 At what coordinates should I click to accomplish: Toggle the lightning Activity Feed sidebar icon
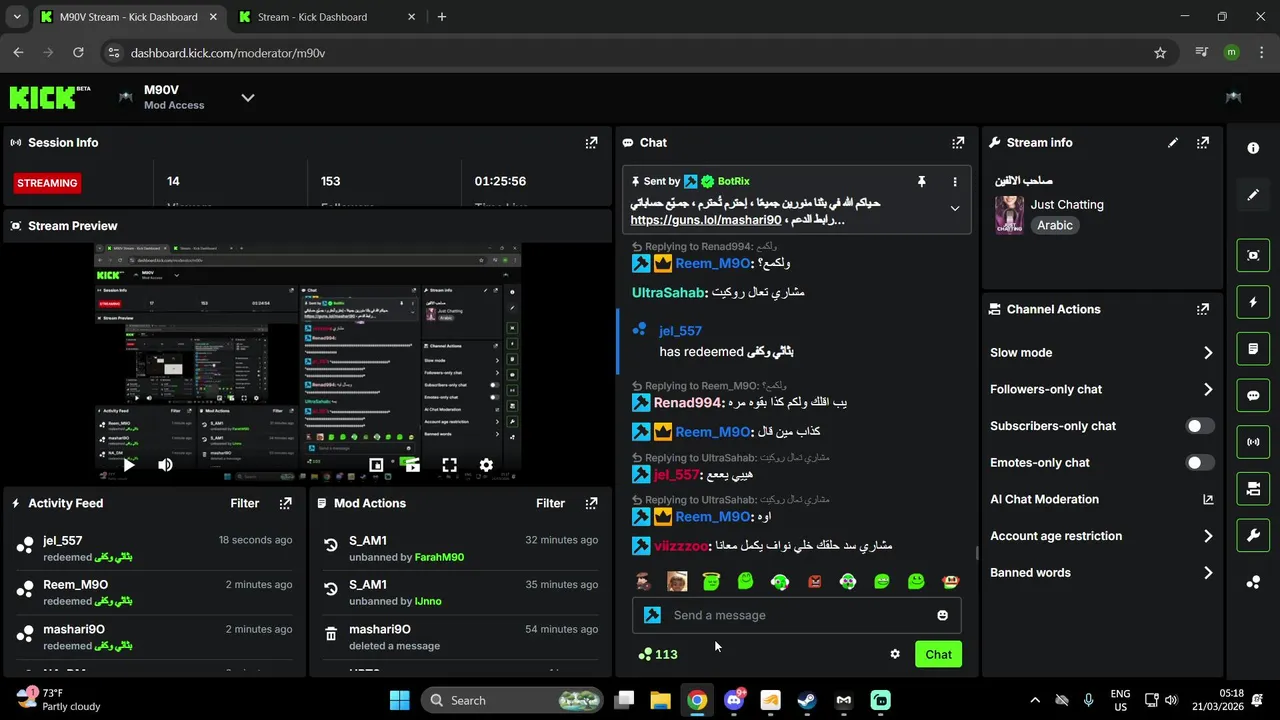[1253, 302]
